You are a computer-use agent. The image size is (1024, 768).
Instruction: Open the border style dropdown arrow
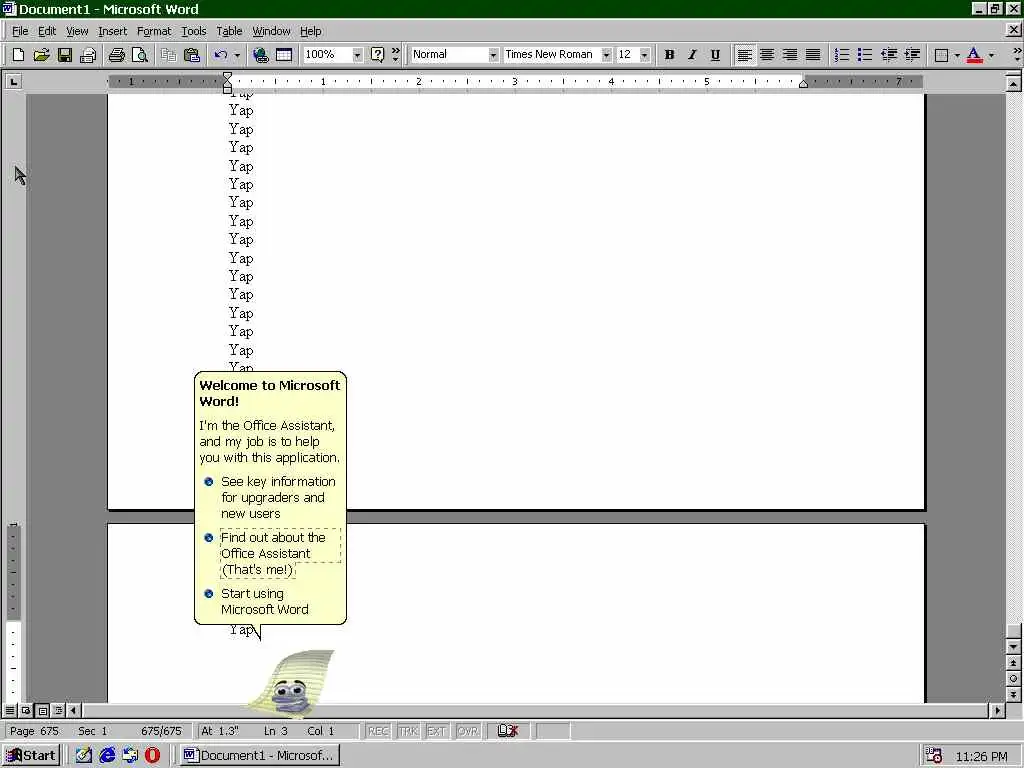point(957,55)
